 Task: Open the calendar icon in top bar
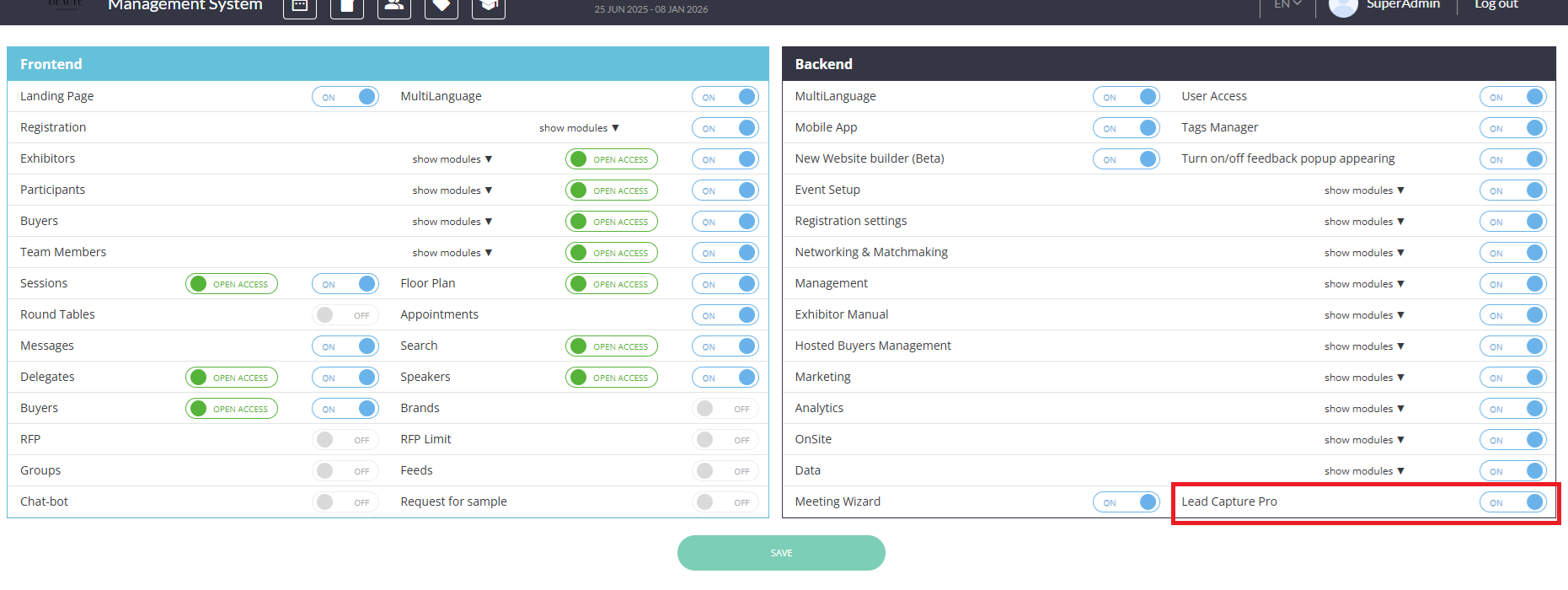299,6
